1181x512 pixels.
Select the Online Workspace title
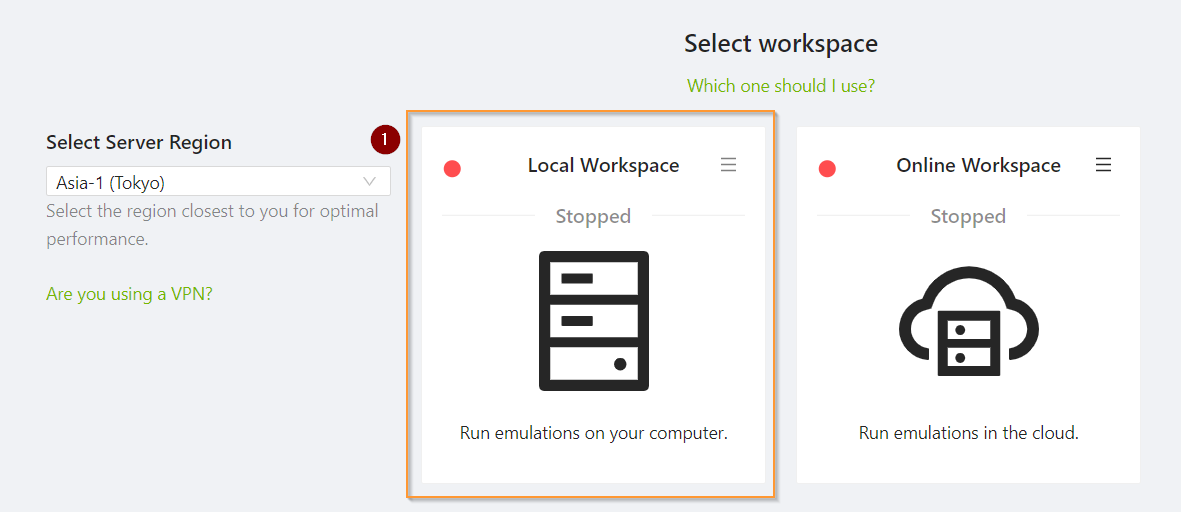[x=978, y=165]
